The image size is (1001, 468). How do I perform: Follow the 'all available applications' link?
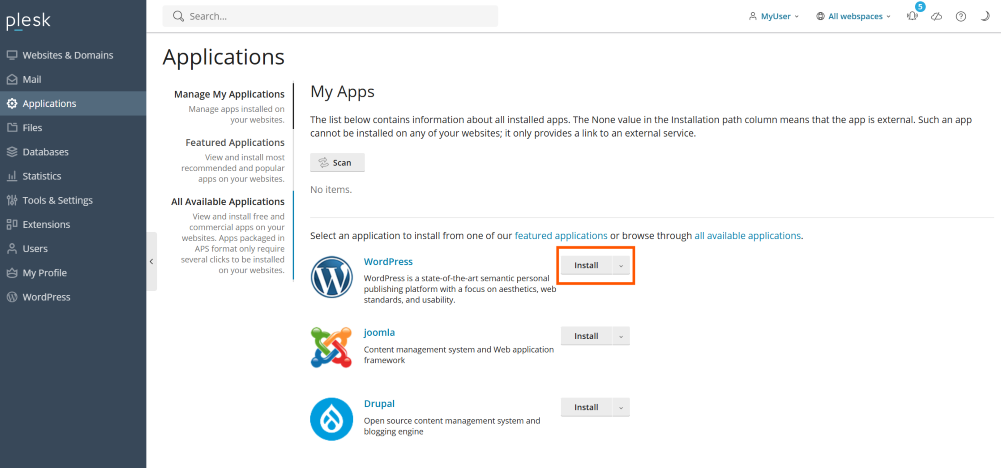747,236
